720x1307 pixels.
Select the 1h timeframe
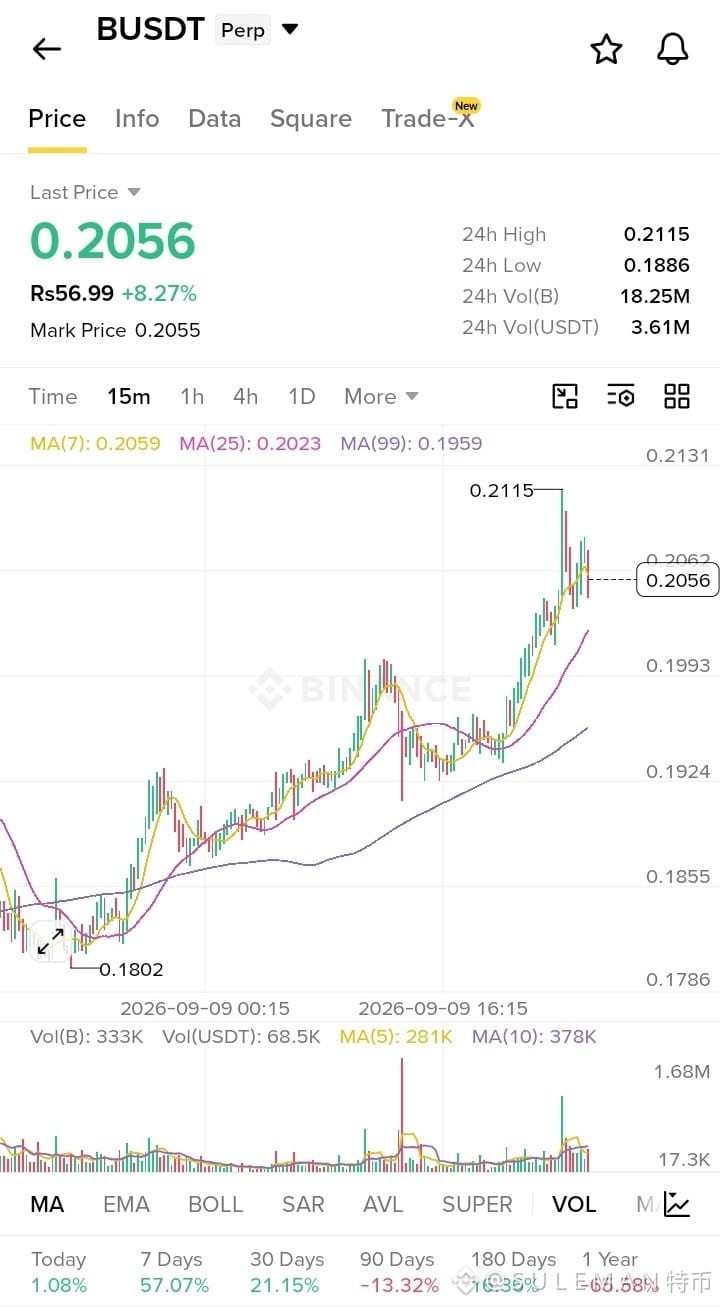pos(192,396)
